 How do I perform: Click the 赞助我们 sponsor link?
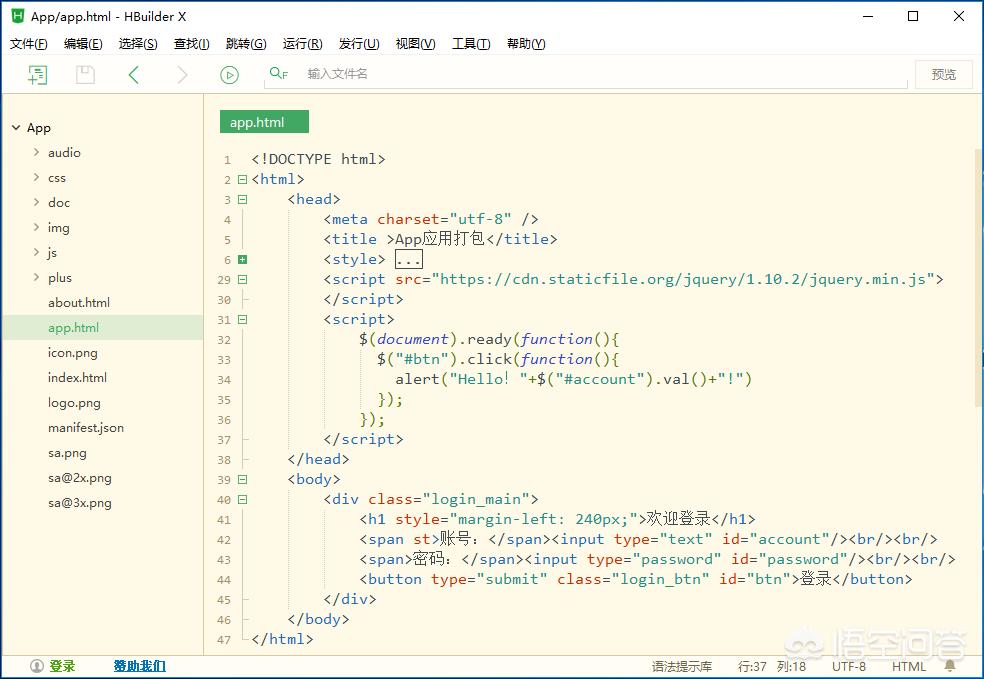tap(139, 666)
